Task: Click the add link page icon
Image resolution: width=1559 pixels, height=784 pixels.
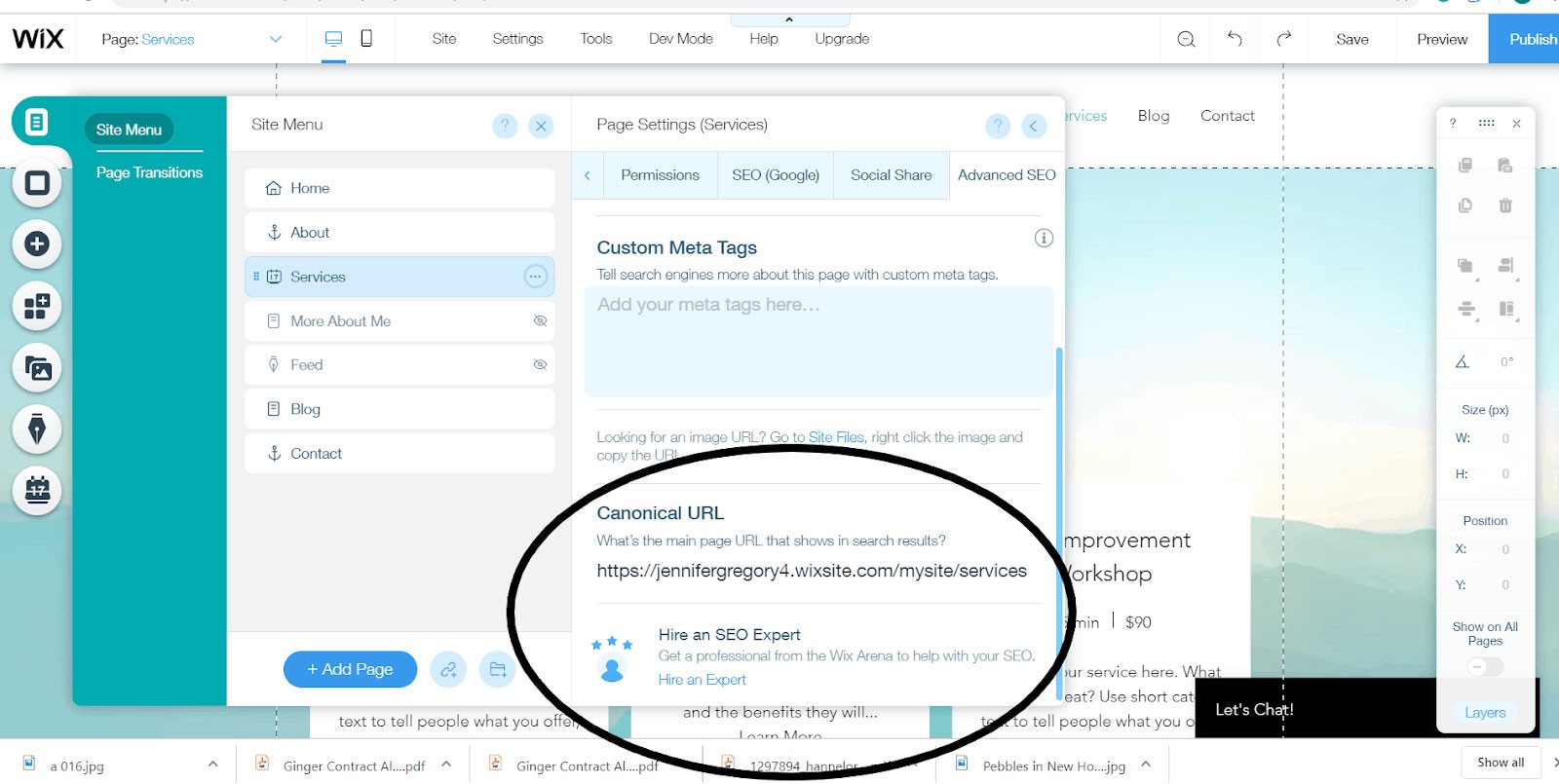Action: point(448,669)
